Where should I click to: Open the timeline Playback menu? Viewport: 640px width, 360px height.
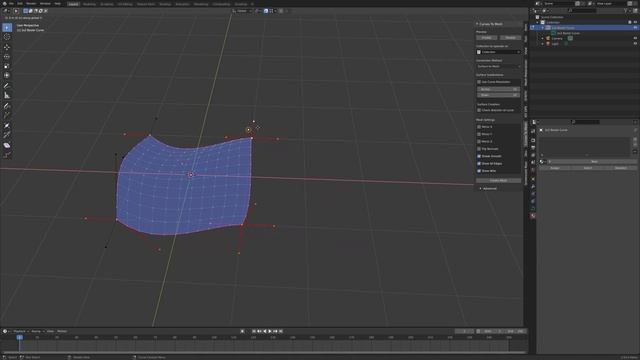[x=20, y=331]
